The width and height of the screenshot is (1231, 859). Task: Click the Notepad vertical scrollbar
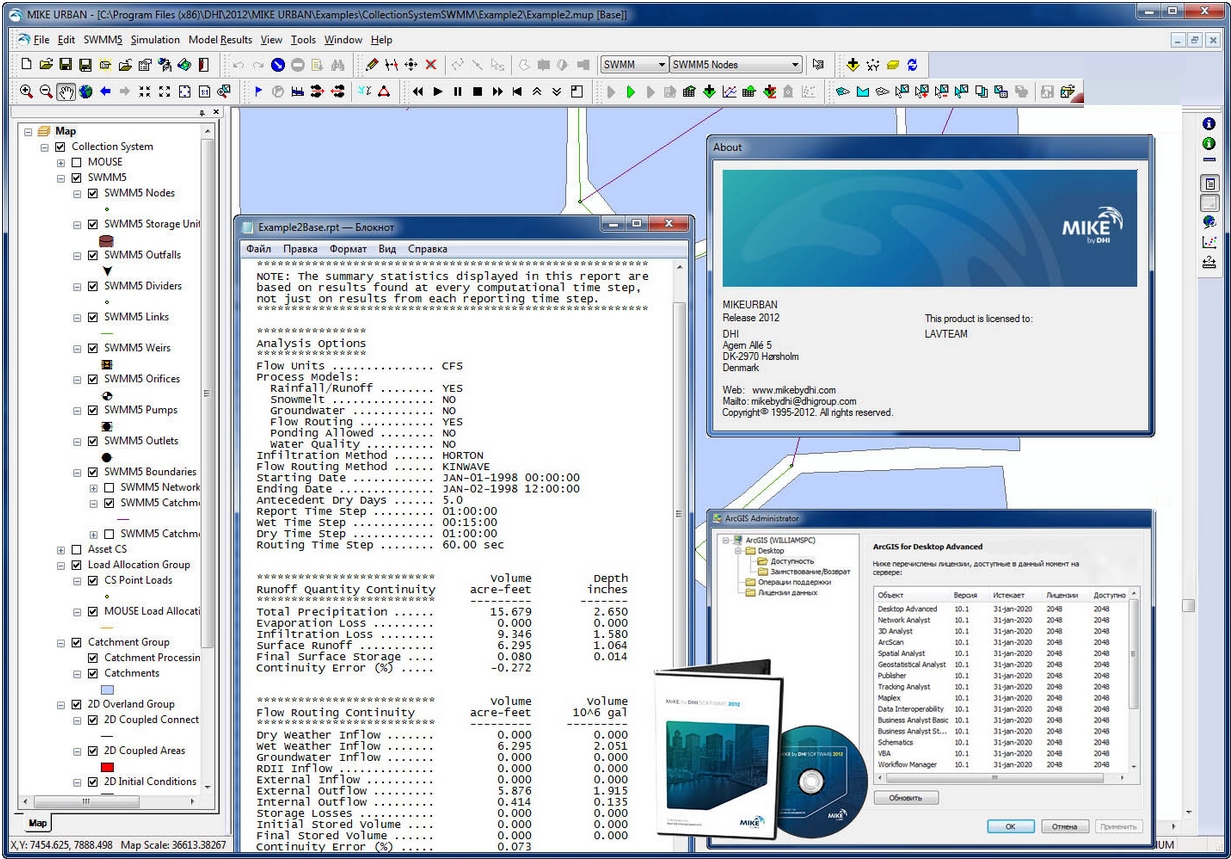679,555
